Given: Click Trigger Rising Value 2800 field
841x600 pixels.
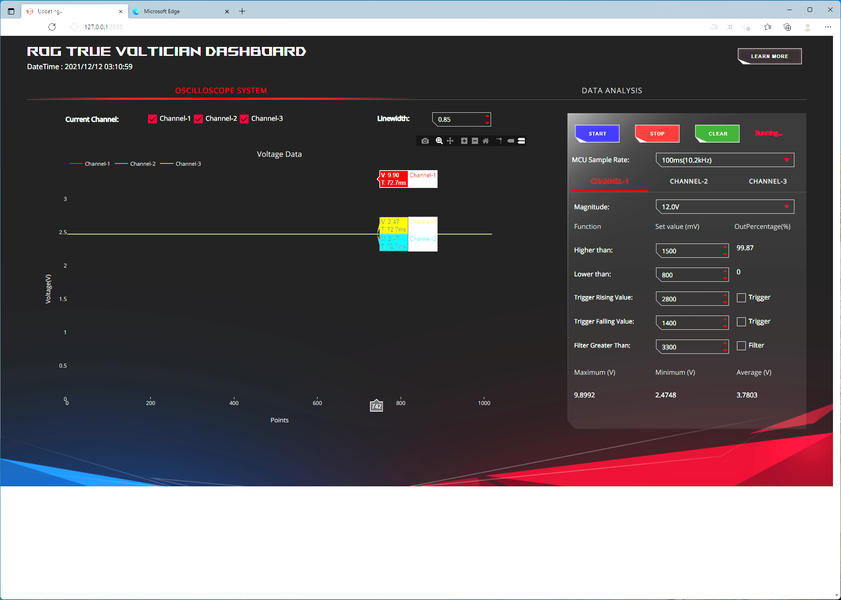Looking at the screenshot, I should (692, 299).
